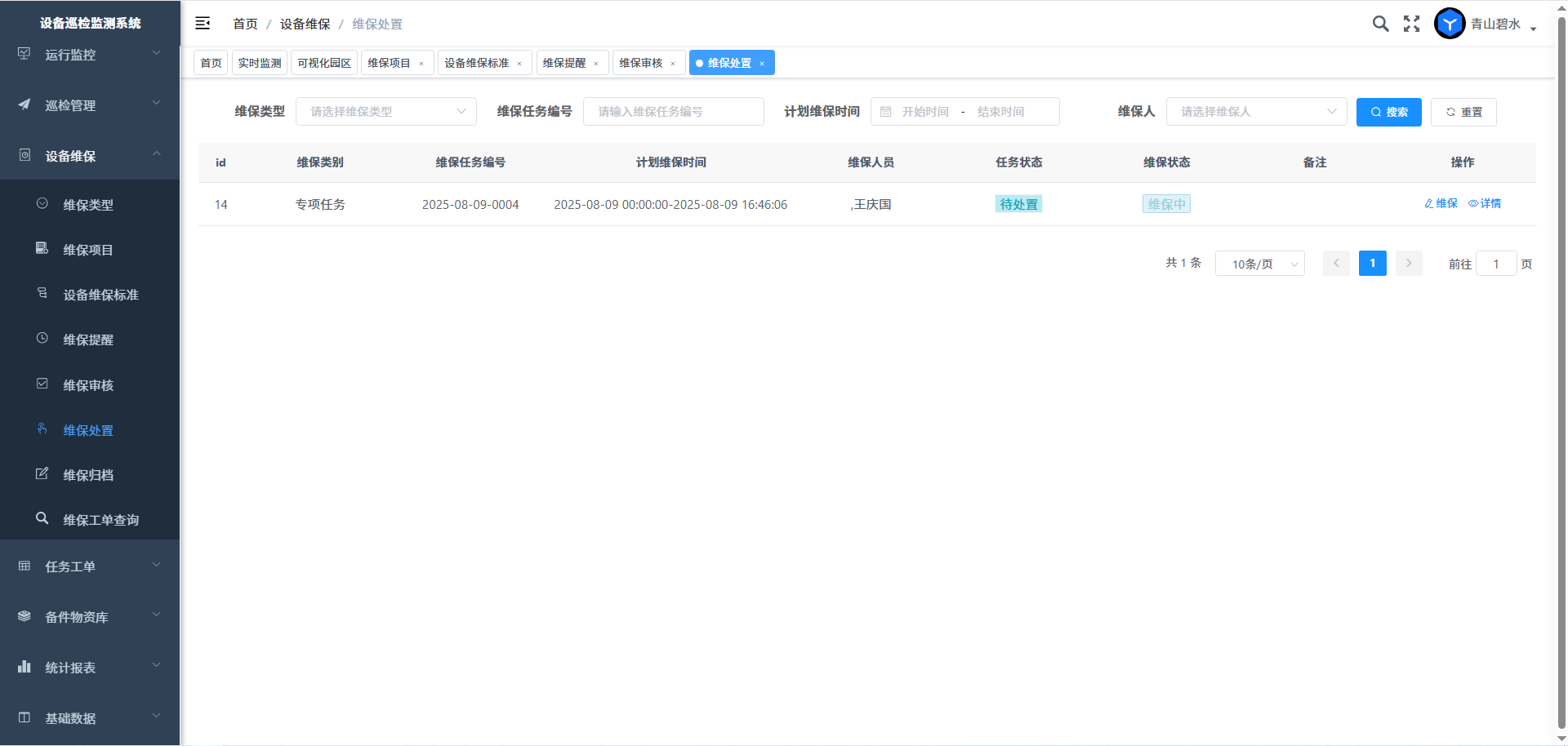Toggle fullscreen mode icon
The image size is (1568, 746).
pos(1411,24)
